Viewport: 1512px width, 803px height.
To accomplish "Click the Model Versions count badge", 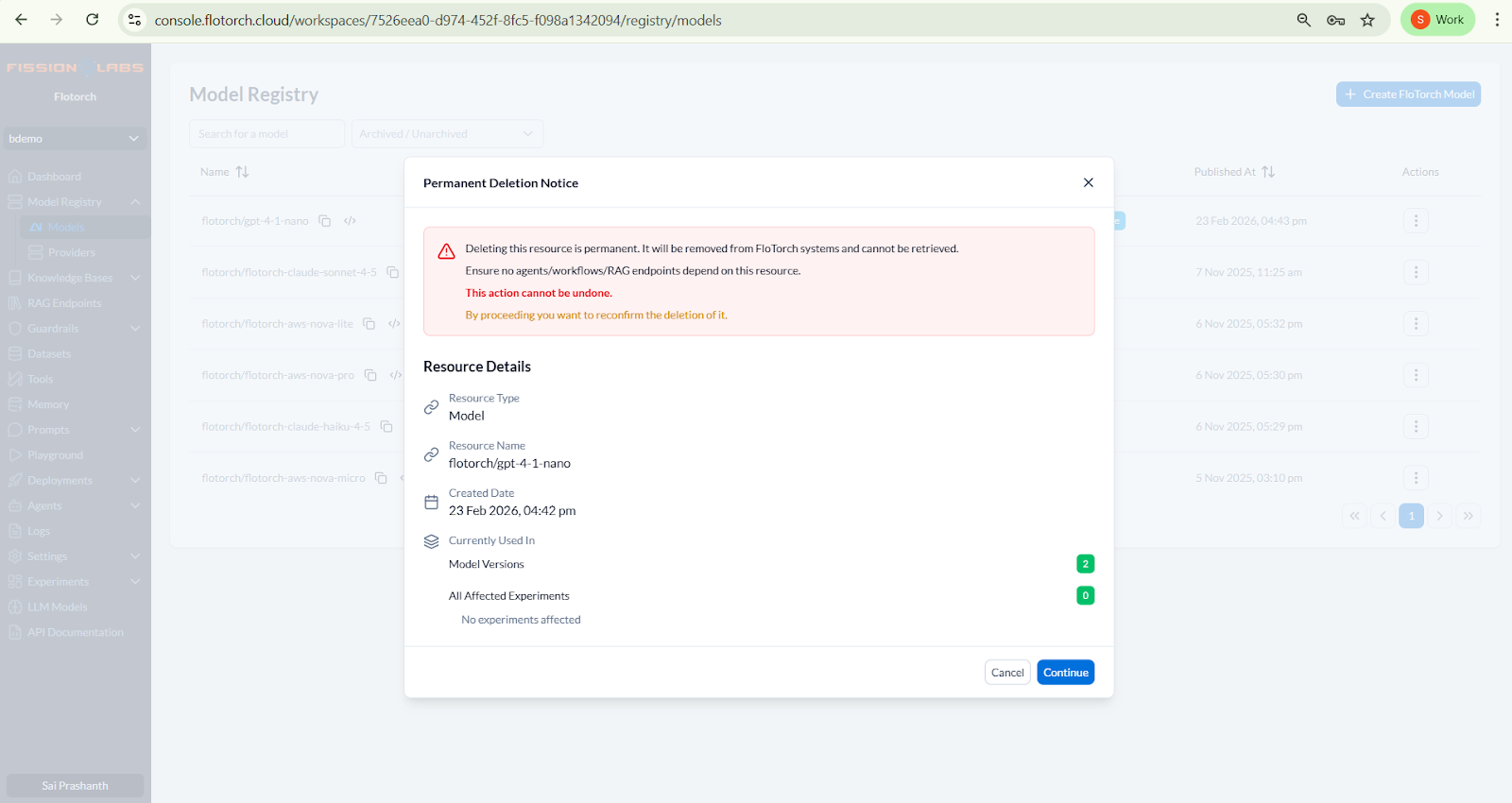I will [x=1085, y=564].
